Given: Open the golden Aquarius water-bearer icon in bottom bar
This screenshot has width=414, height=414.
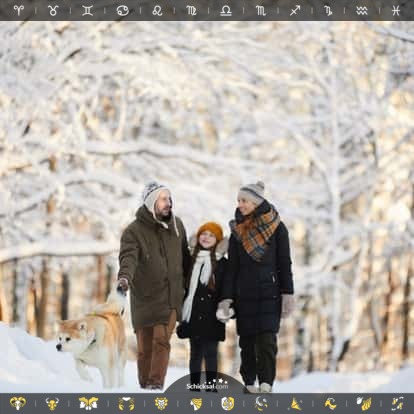Looking at the screenshot, I should 364,403.
